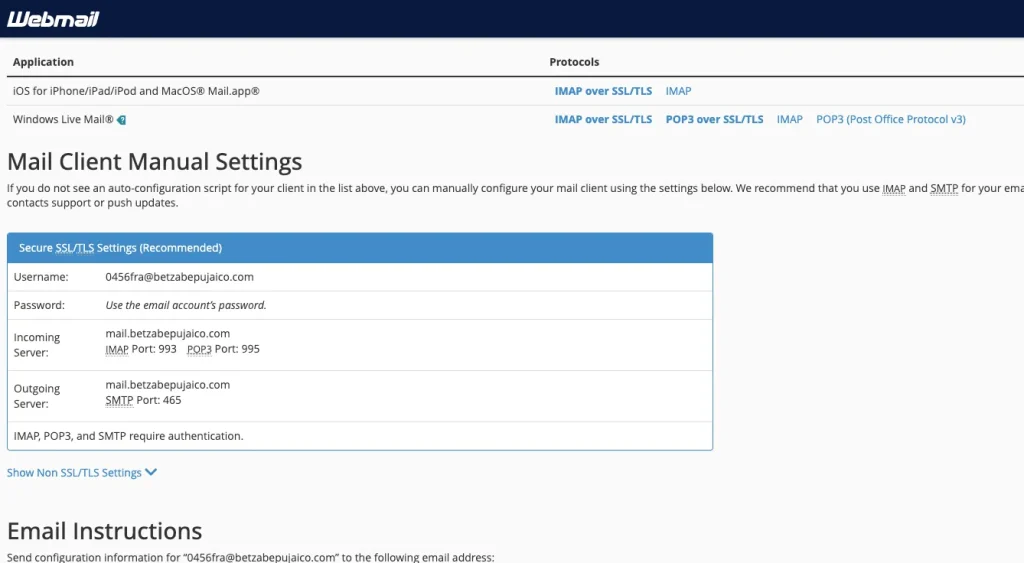
Task: Select iOS for iPhone/iPad/iPod row text
Action: click(136, 91)
